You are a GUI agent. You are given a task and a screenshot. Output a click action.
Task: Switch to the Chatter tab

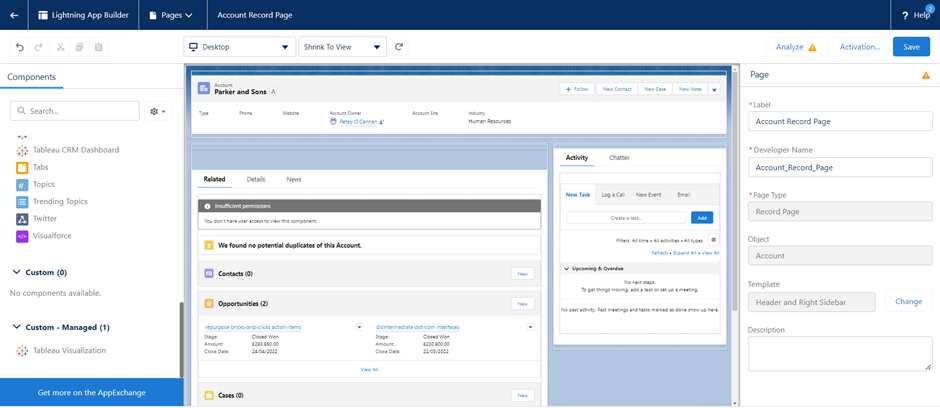[x=619, y=158]
